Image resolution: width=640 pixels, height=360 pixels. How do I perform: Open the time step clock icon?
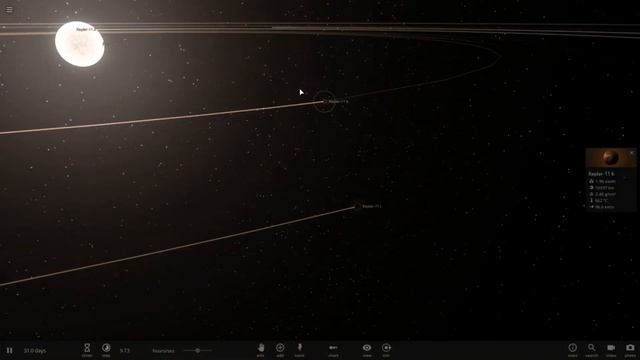point(106,350)
